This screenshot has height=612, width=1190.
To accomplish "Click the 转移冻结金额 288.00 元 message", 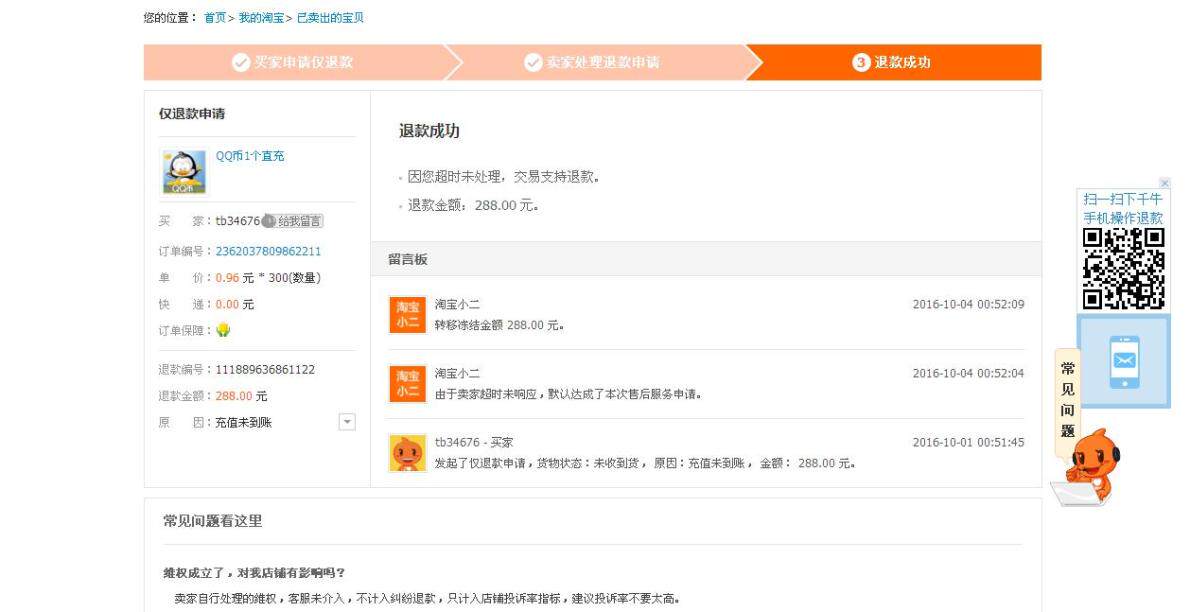I will click(x=499, y=325).
